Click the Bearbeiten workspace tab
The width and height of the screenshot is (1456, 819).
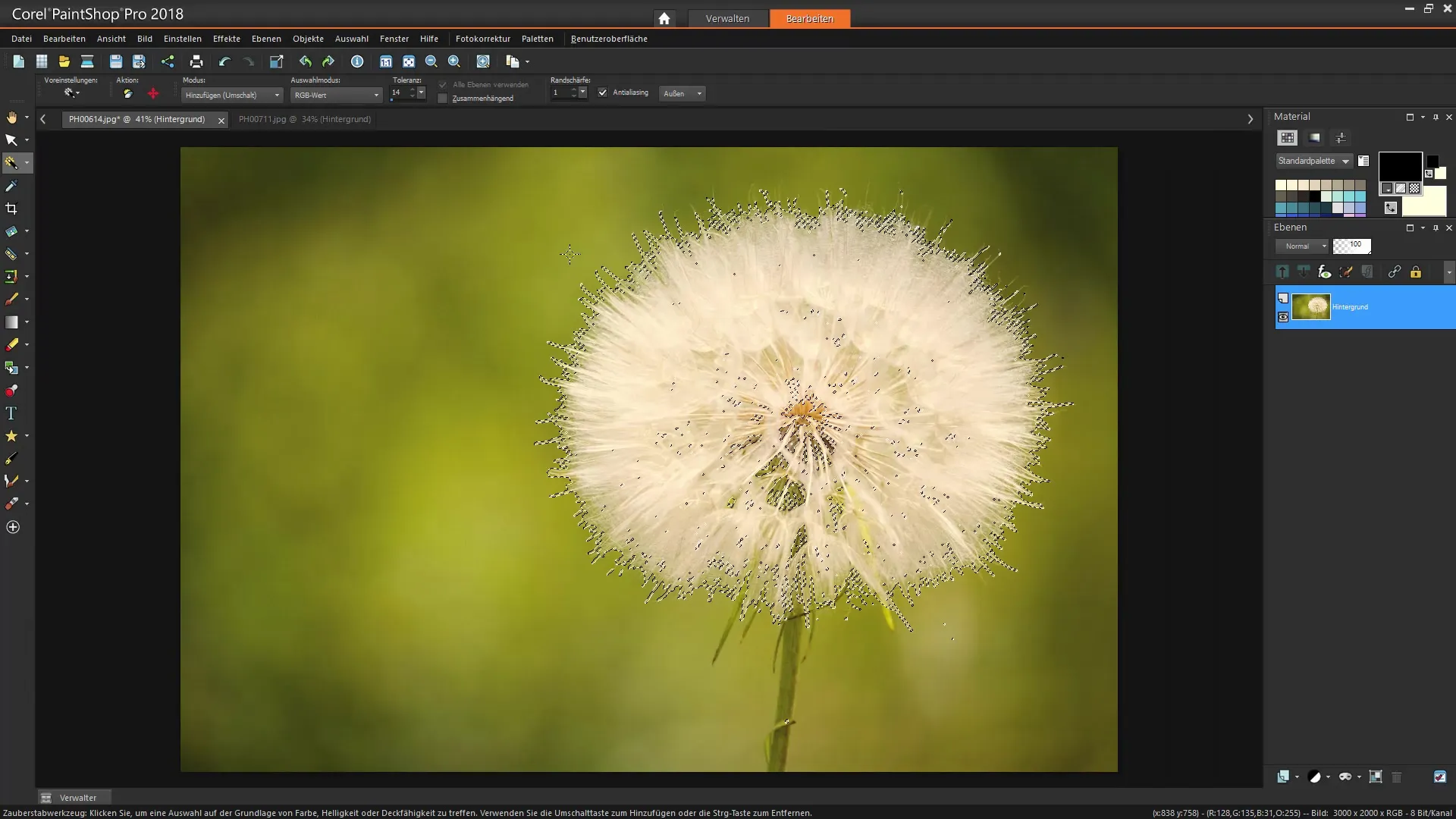click(x=810, y=18)
